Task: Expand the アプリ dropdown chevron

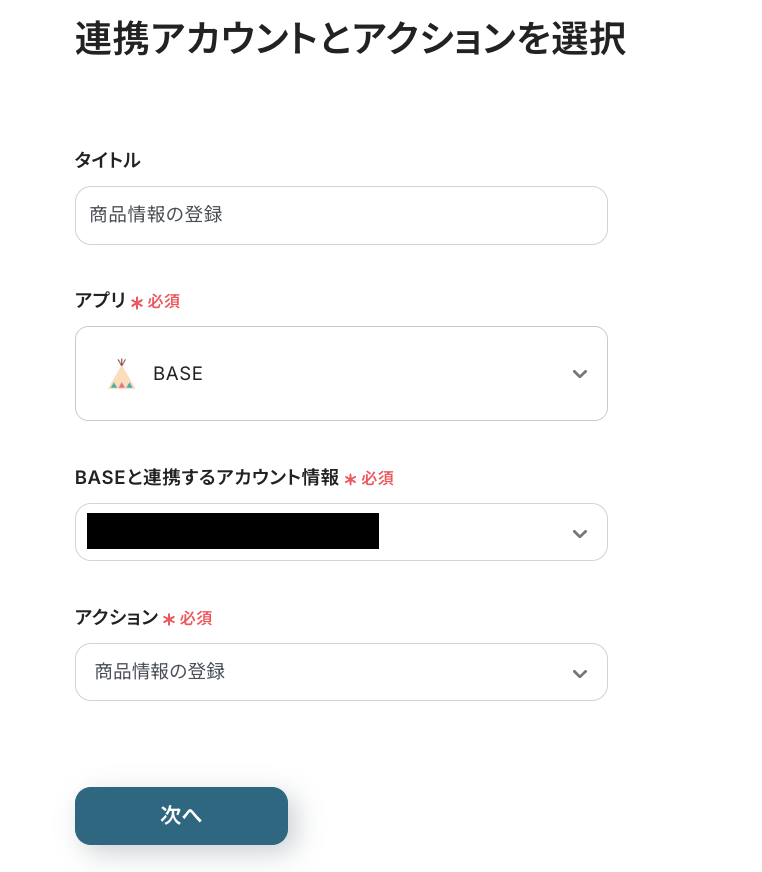Action: coord(579,374)
